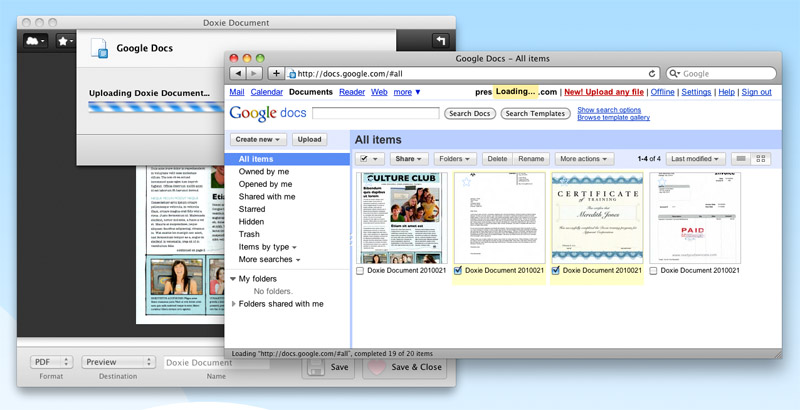
Task: Click the Upload button
Action: pyautogui.click(x=309, y=139)
